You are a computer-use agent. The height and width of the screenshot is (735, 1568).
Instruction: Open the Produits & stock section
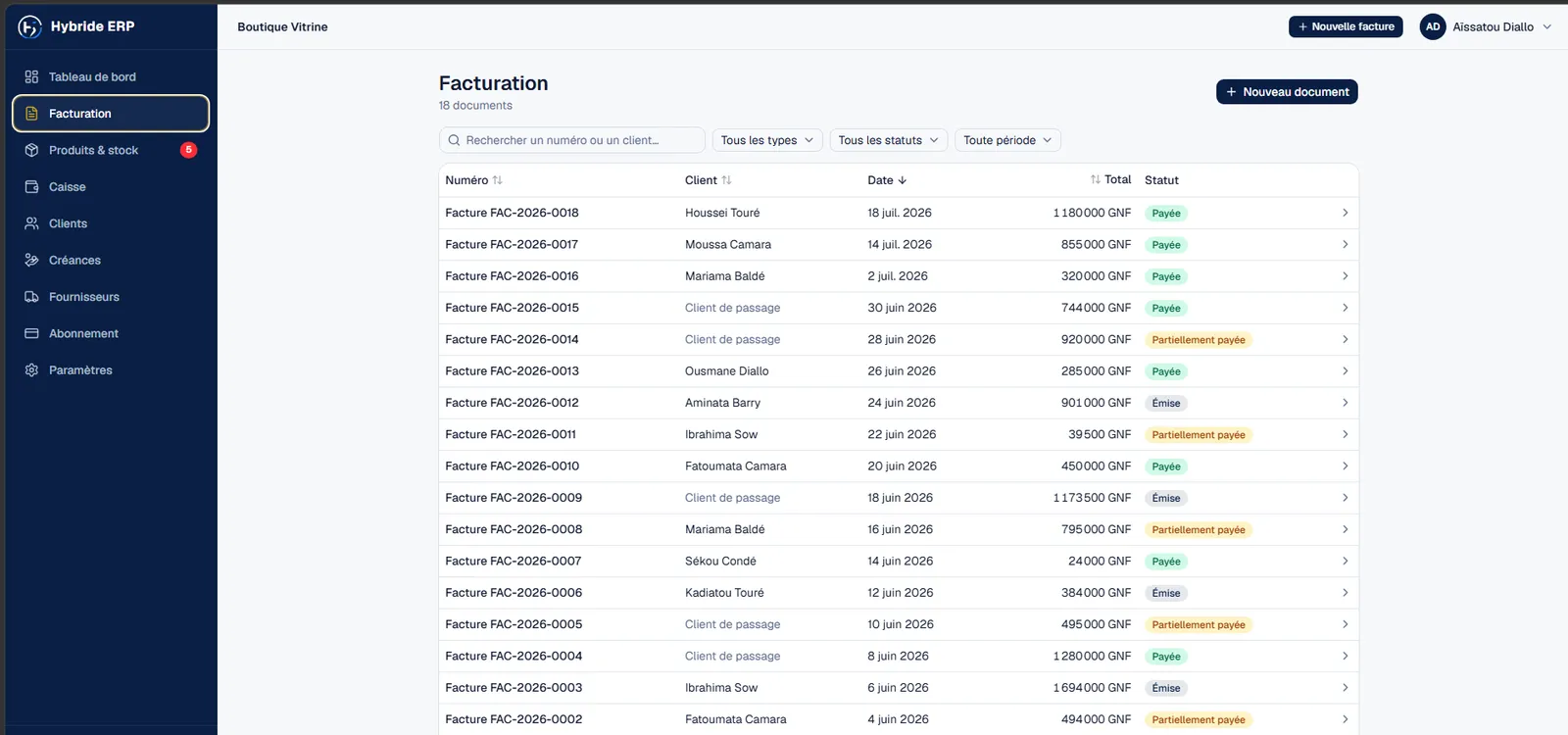111,150
